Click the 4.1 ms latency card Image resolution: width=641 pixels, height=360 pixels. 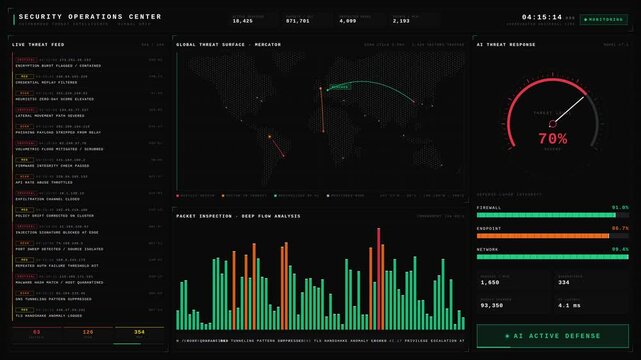pos(592,303)
